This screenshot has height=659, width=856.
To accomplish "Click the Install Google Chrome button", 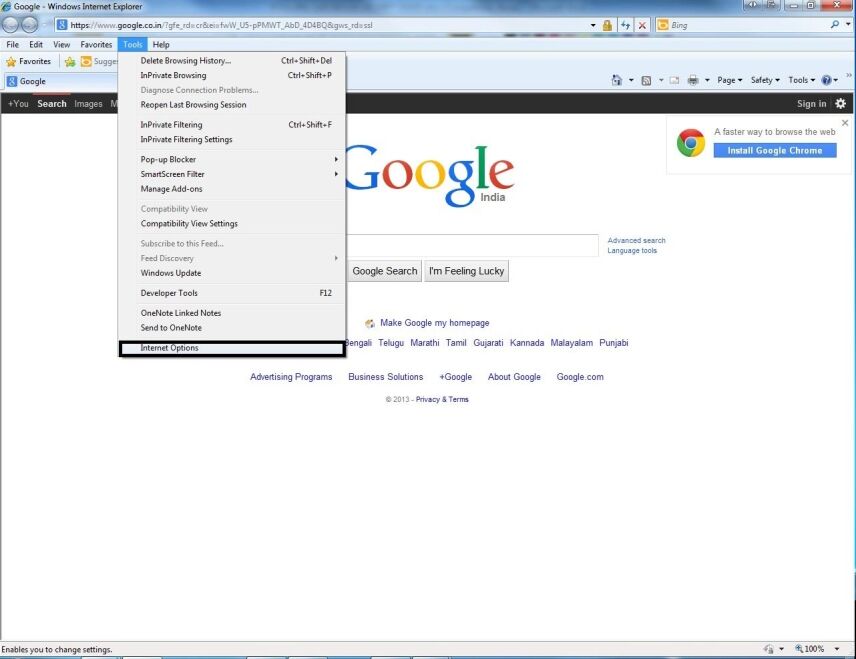I will pyautogui.click(x=774, y=151).
